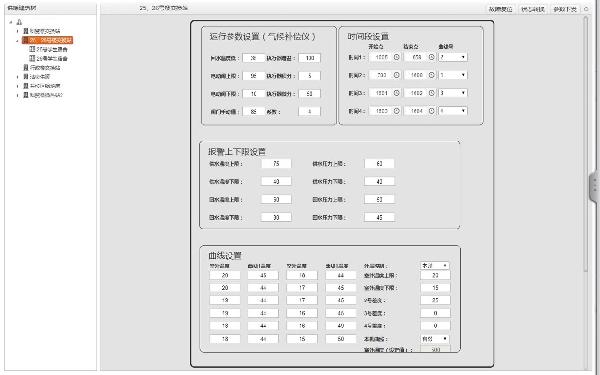Open the time picker for period 3 end time
The image size is (600, 375).
pos(431,93)
